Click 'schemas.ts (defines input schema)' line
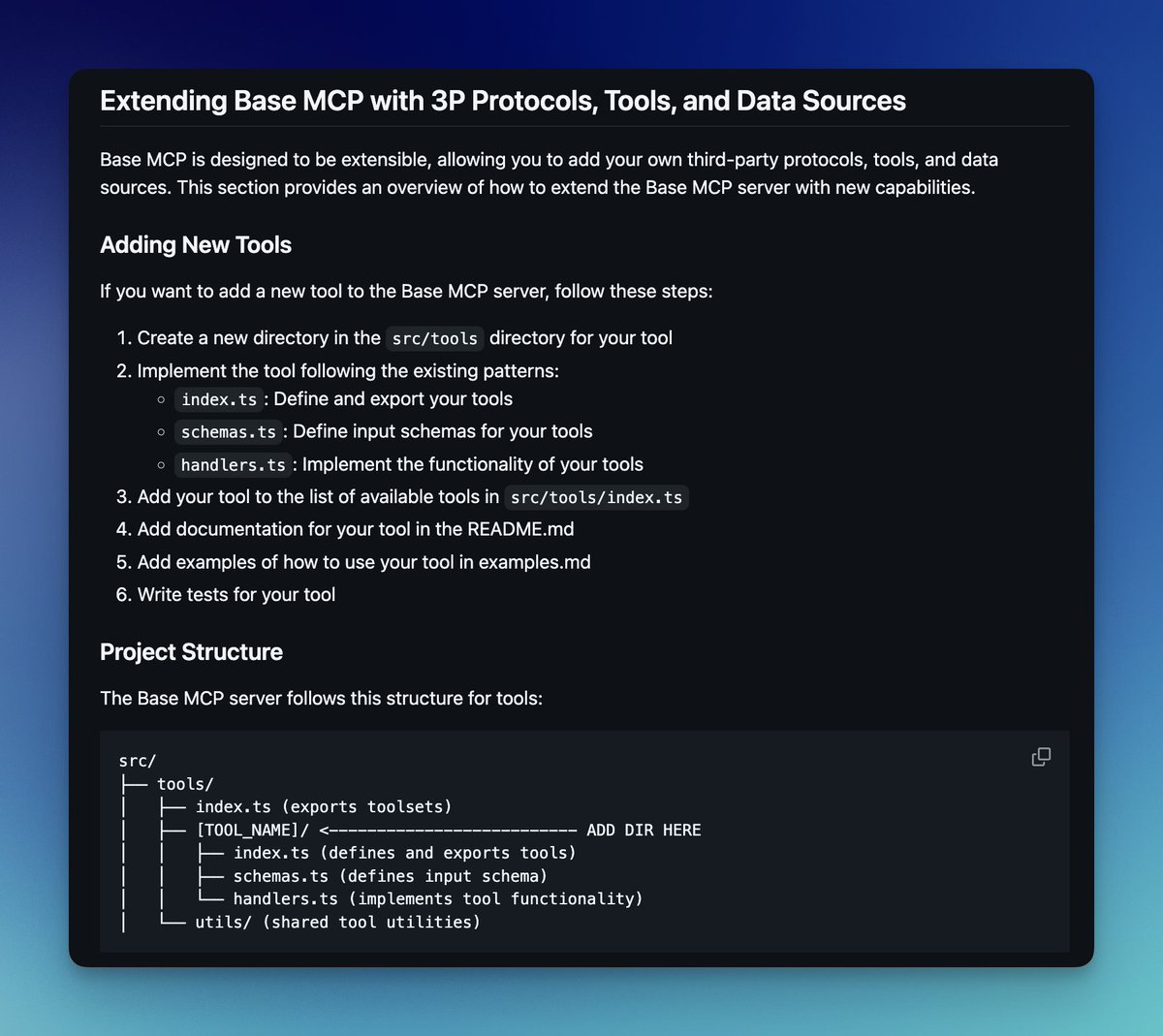The image size is (1163, 1036). pyautogui.click(x=391, y=876)
